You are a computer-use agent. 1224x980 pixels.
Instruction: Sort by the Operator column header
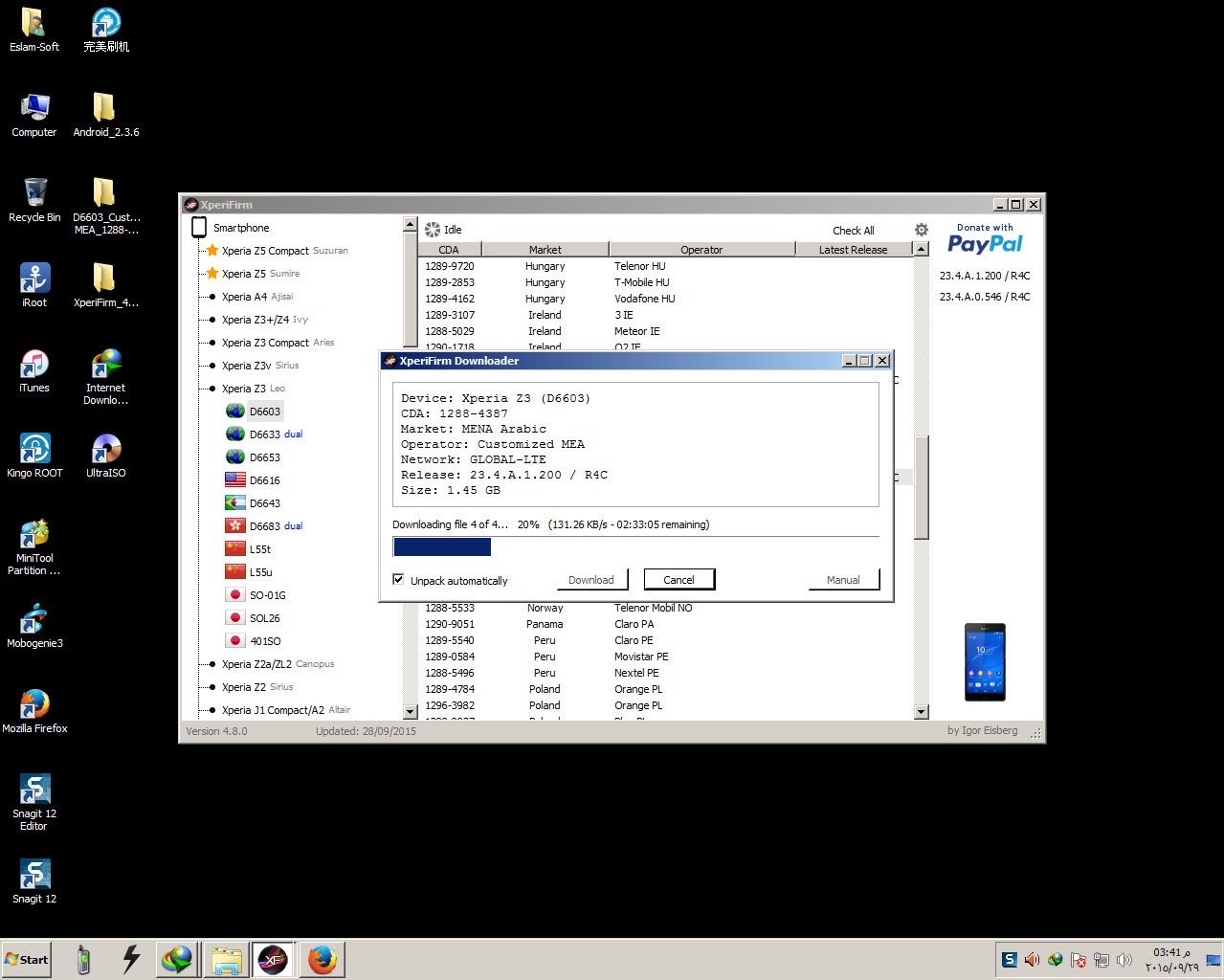point(701,250)
